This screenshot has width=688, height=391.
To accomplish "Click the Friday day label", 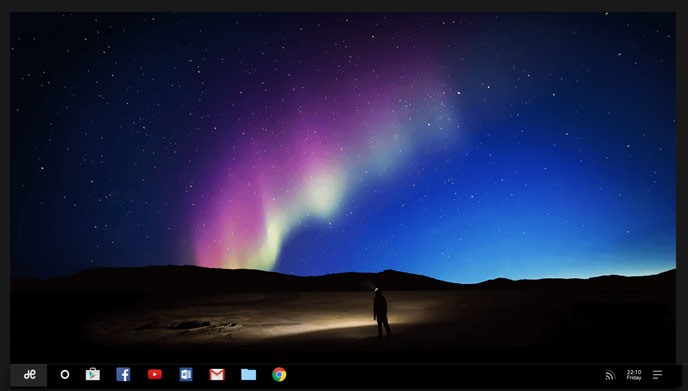I will click(634, 377).
